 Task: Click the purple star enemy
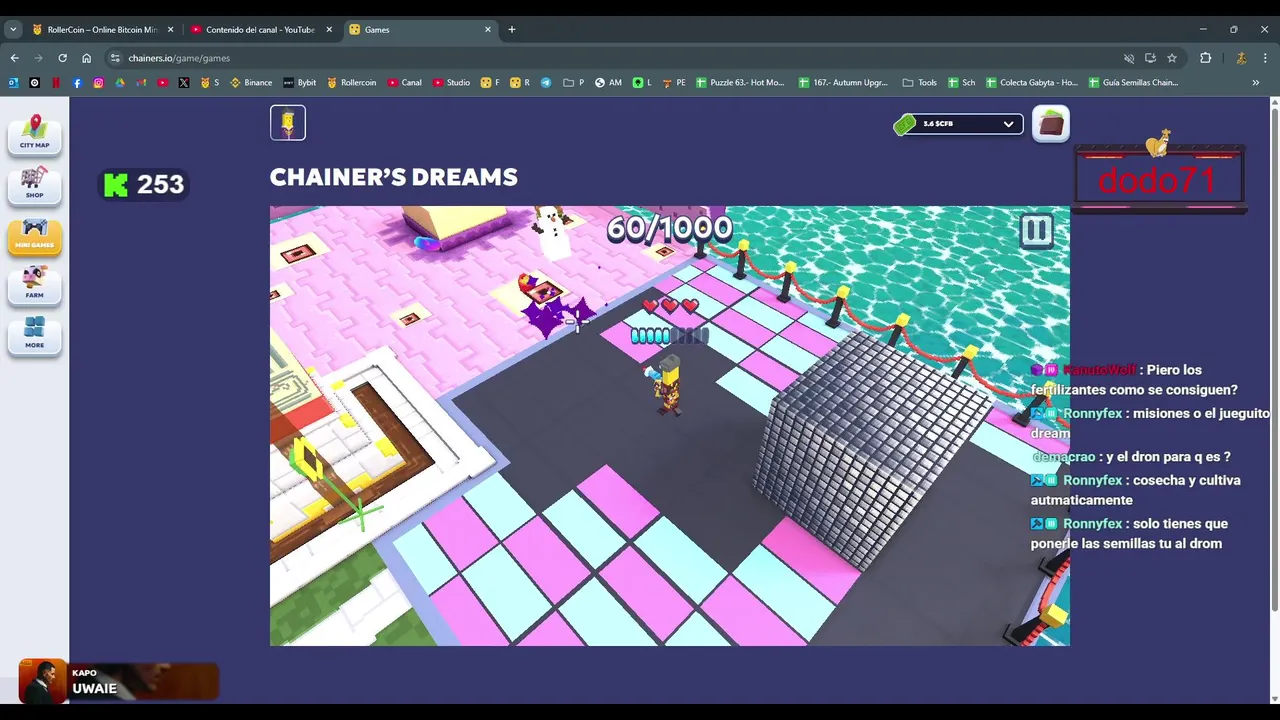tap(547, 316)
